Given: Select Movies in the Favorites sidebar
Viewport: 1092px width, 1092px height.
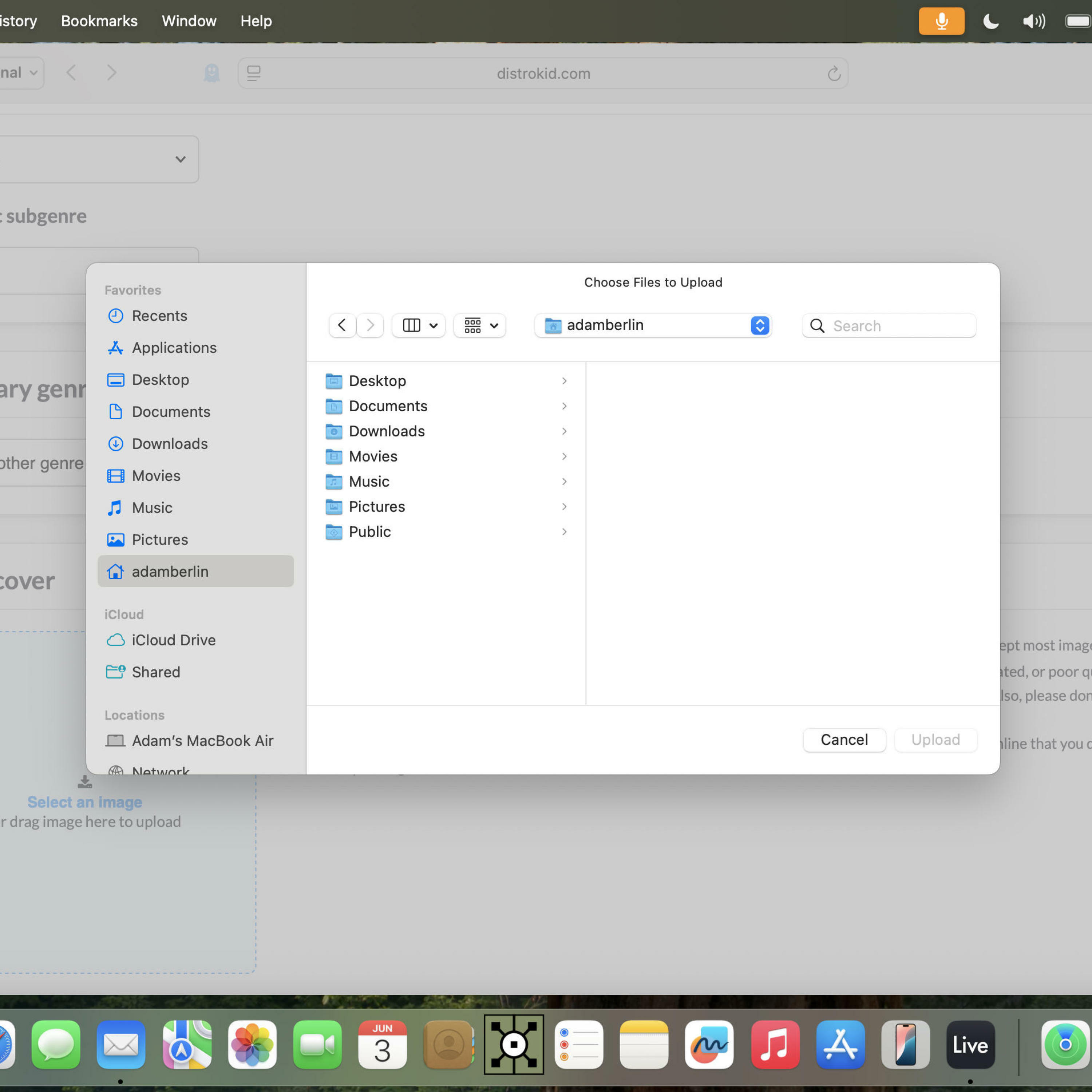Looking at the screenshot, I should click(x=195, y=475).
